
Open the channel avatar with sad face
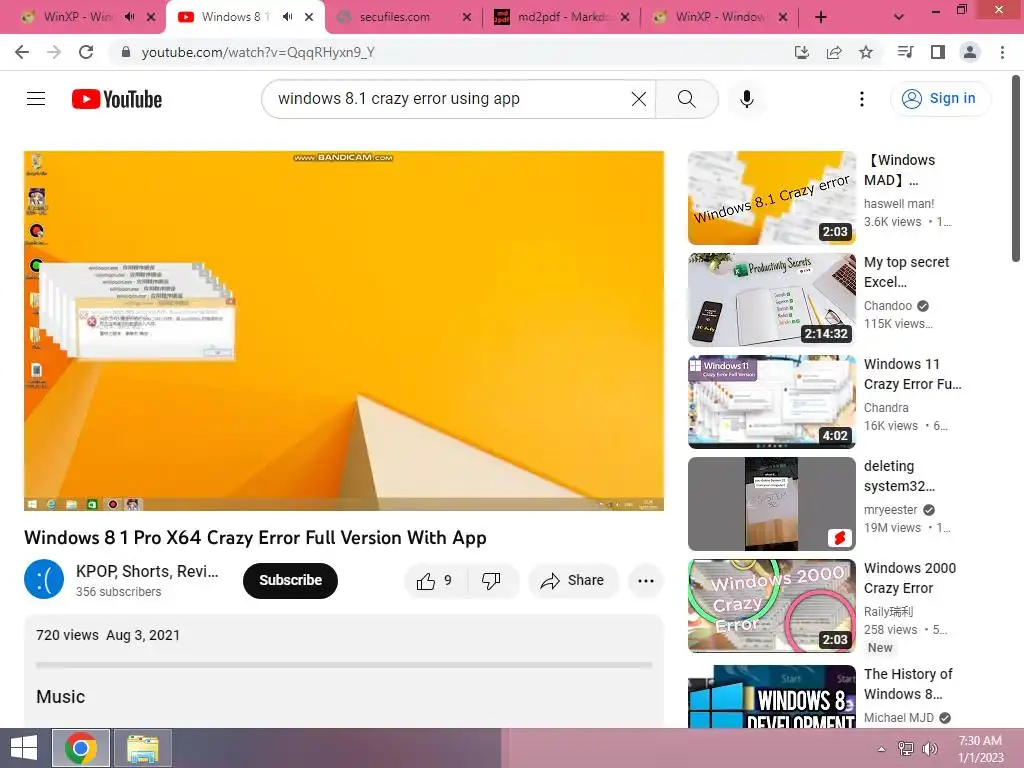click(44, 579)
